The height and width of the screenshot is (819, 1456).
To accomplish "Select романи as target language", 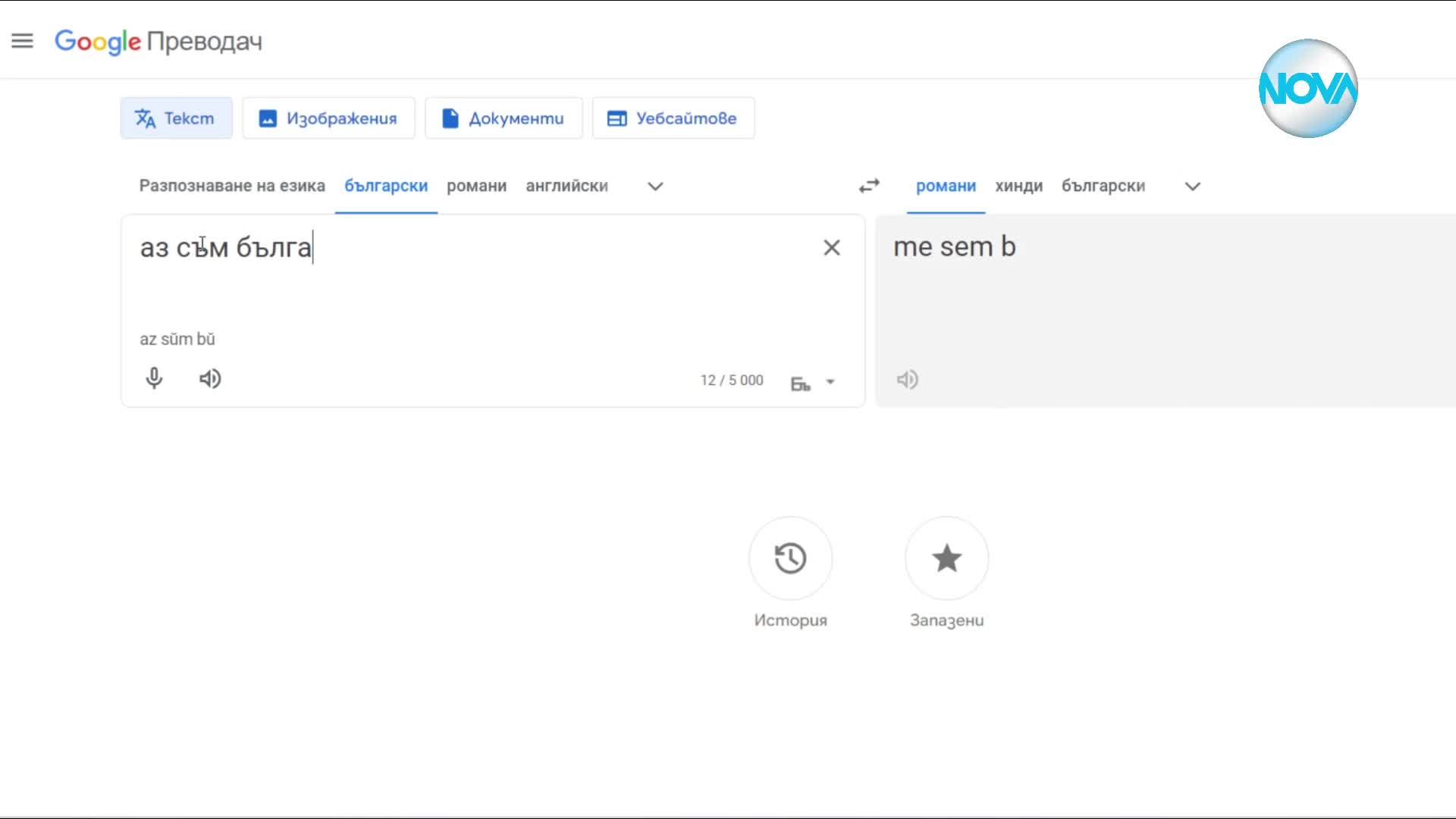I will pos(946,187).
